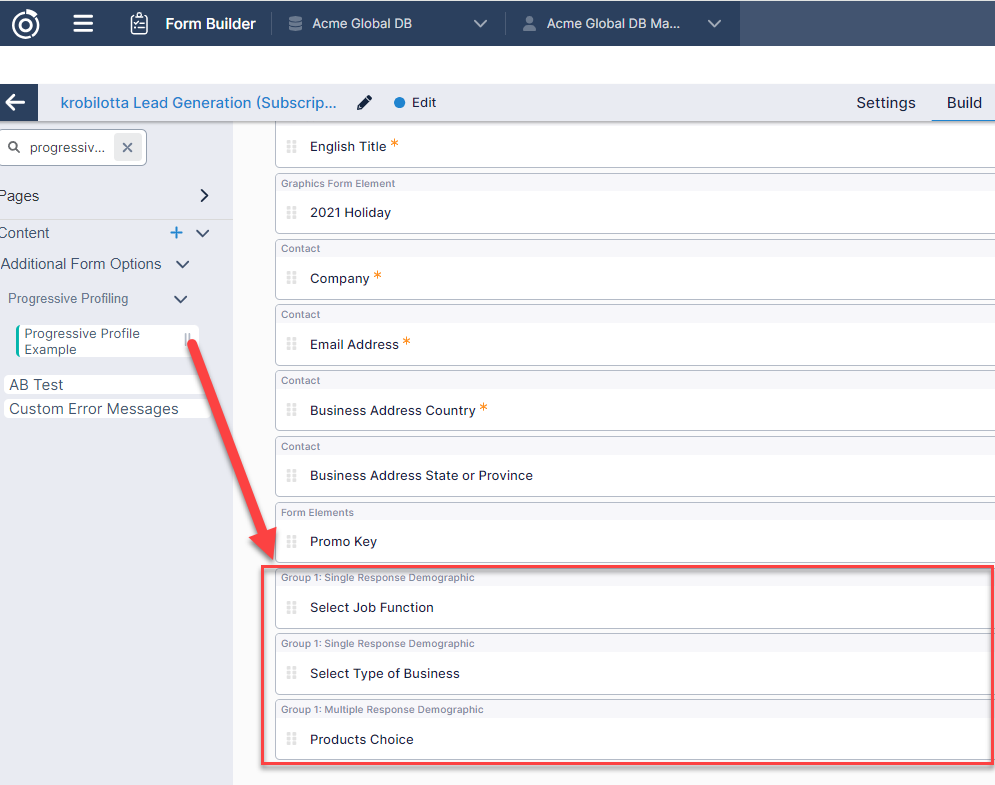Select the AB Test option
995x785 pixels.
click(x=37, y=385)
